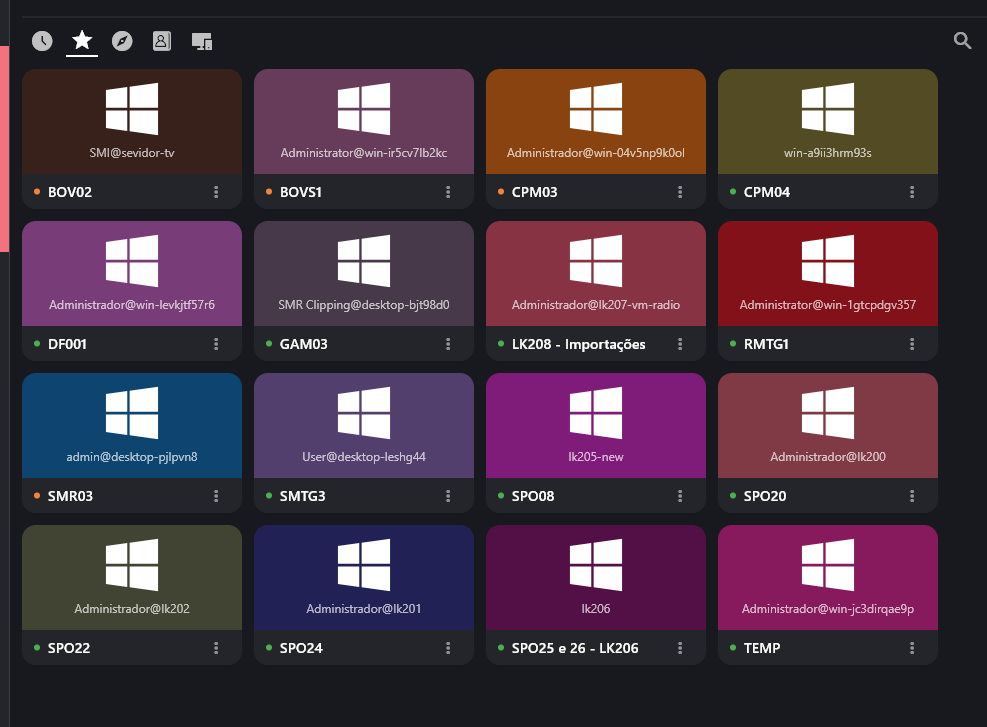The height and width of the screenshot is (727, 987).
Task: Connect to SMI@sevidor-tv thumbnail
Action: click(x=132, y=121)
